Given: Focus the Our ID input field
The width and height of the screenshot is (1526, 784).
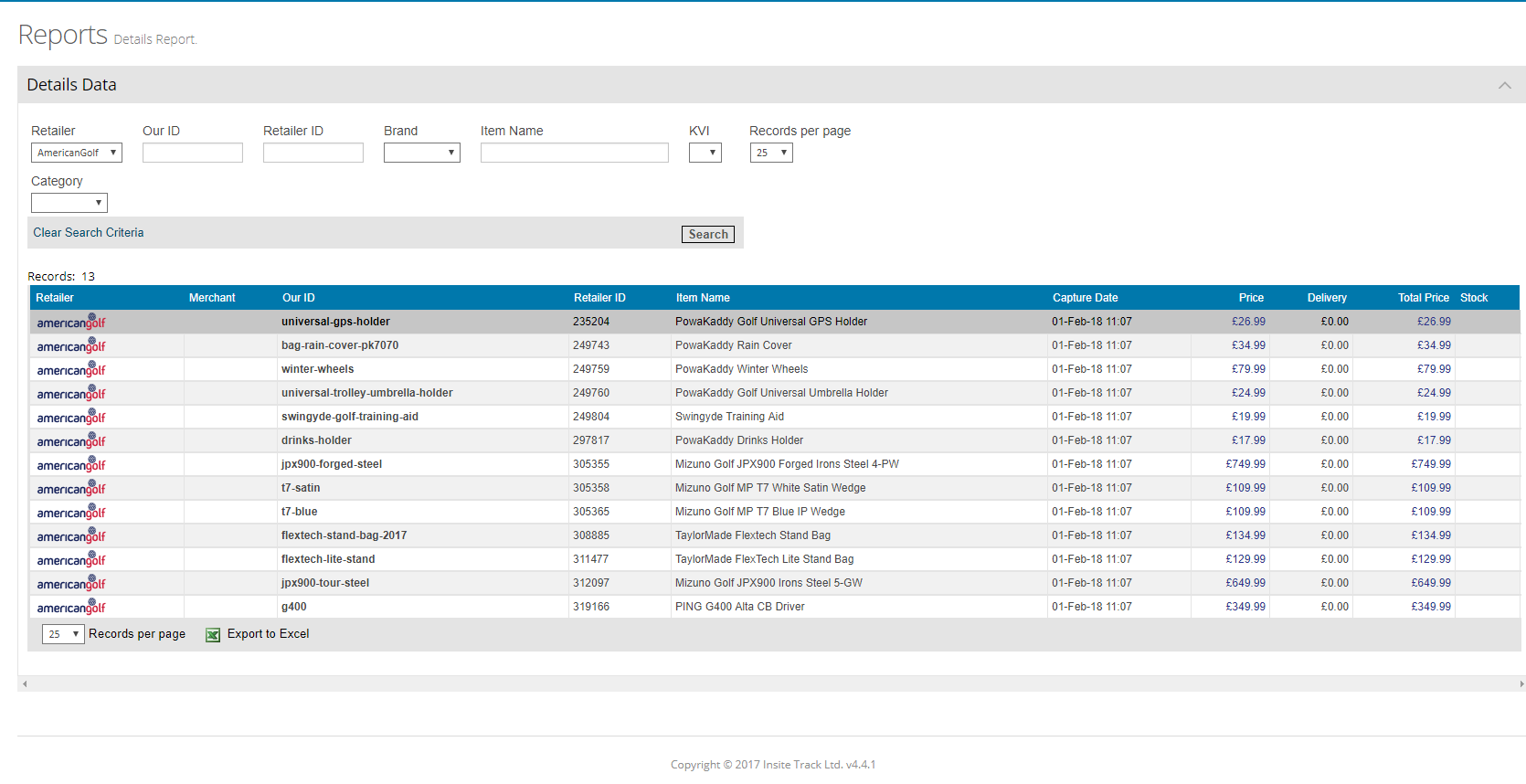Looking at the screenshot, I should (193, 153).
